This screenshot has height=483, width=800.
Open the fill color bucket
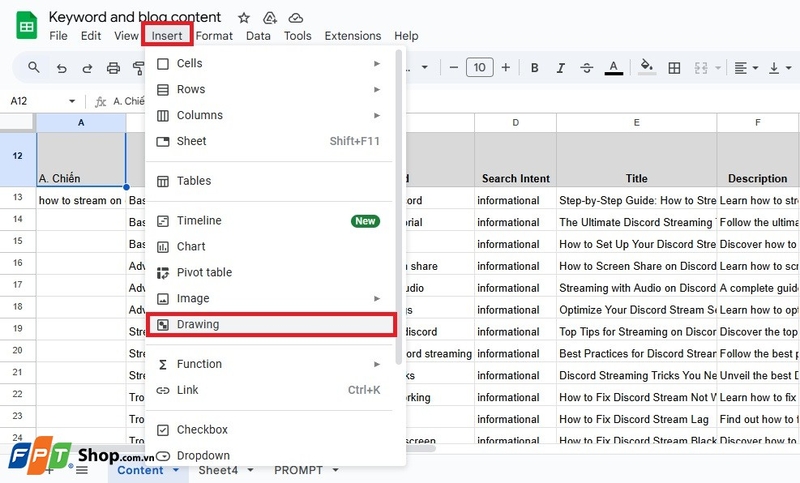click(646, 67)
